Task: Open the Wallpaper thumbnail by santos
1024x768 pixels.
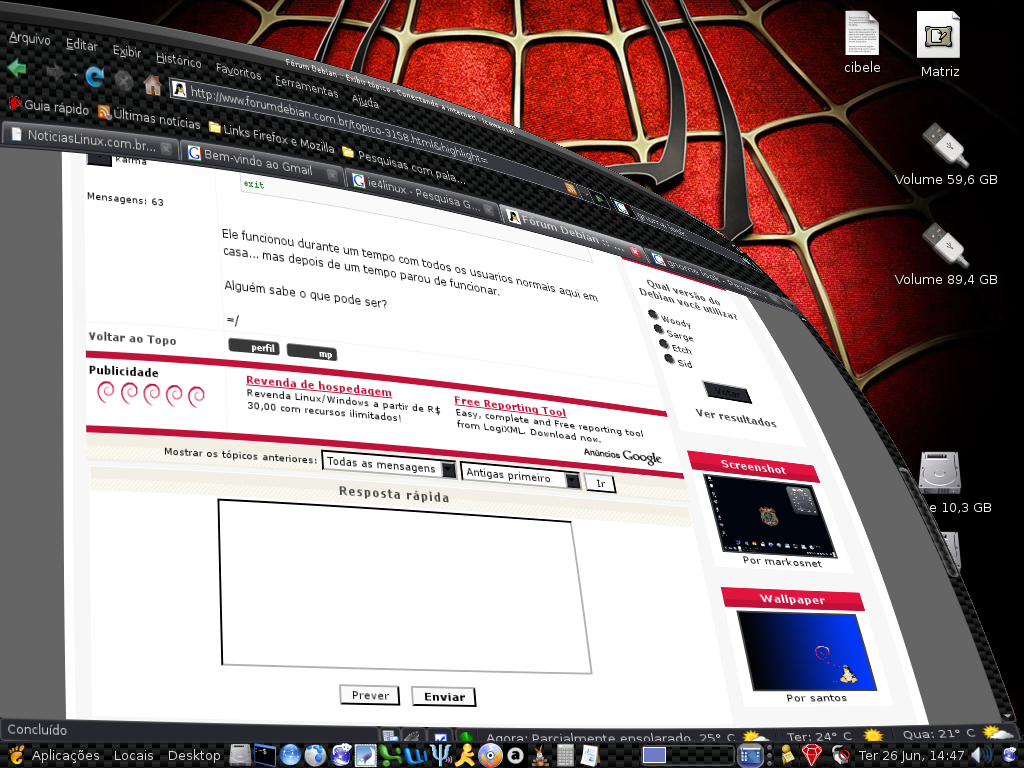Action: [x=806, y=650]
